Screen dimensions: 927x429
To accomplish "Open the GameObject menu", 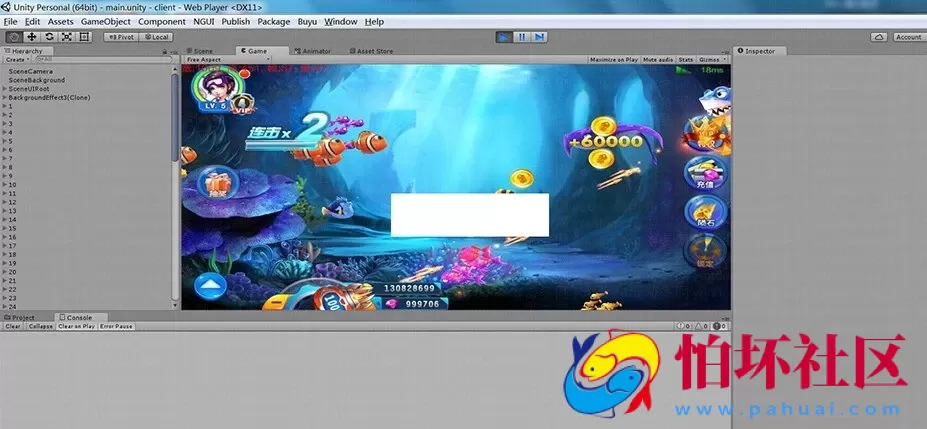I will coord(106,21).
